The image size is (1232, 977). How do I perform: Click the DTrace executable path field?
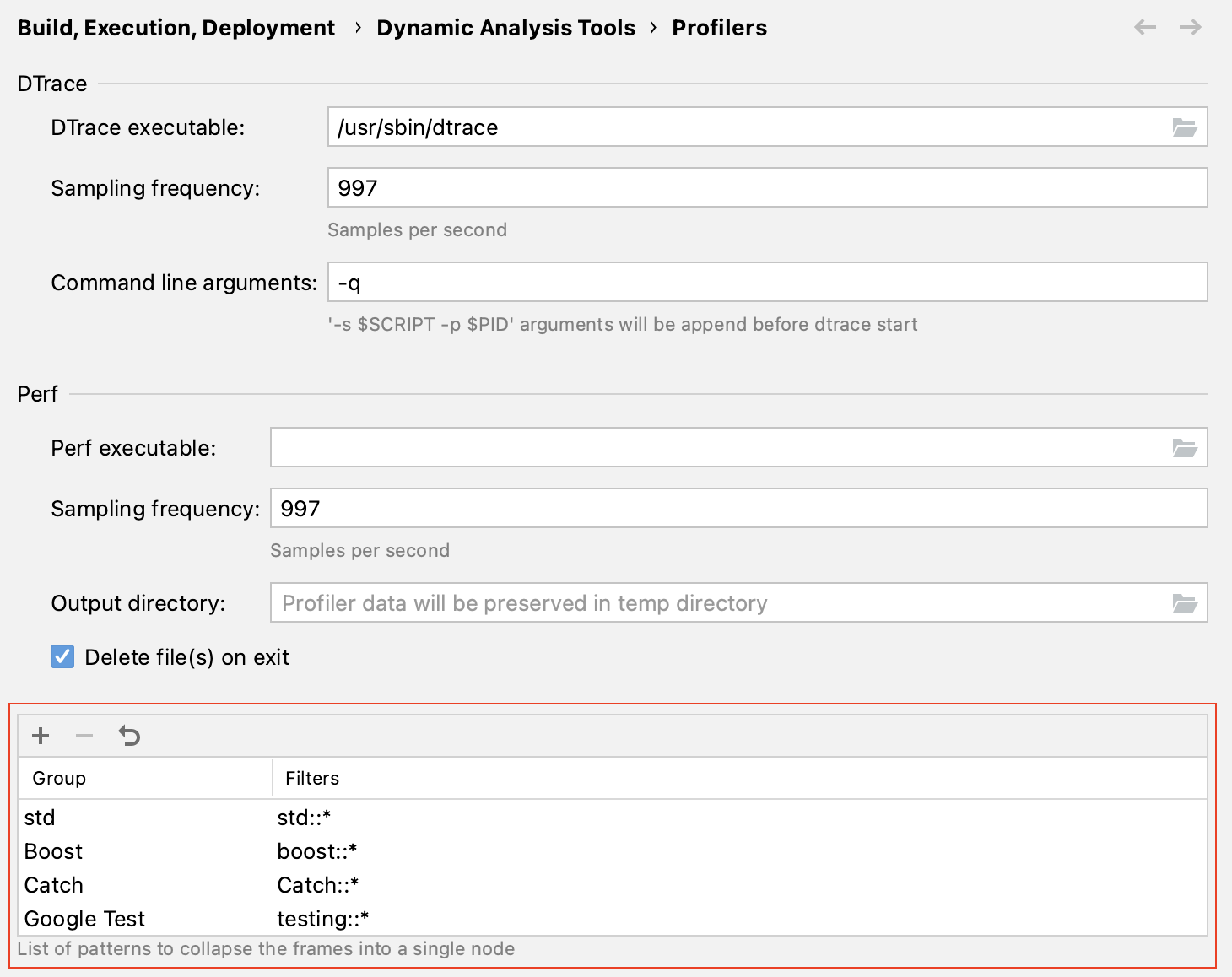(x=743, y=127)
